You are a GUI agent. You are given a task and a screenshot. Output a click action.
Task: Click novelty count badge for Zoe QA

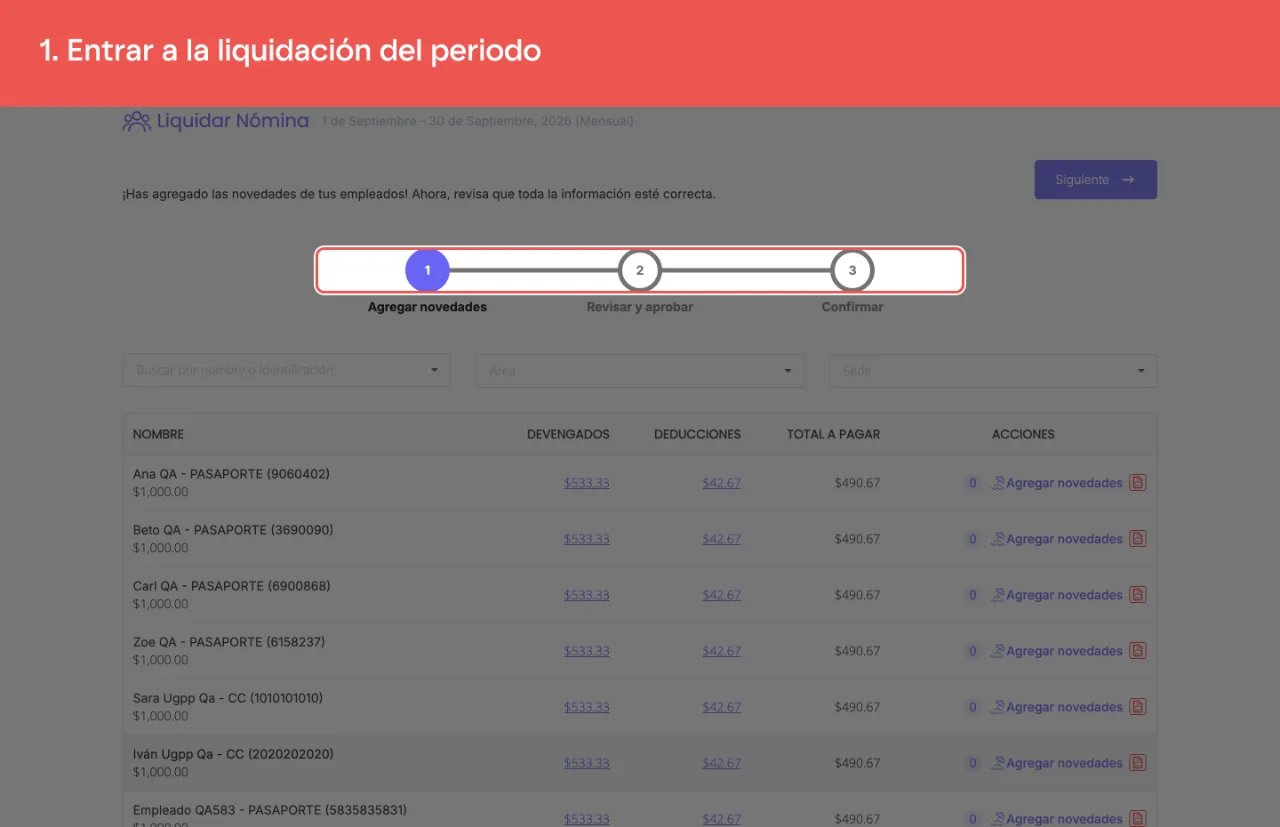pos(972,651)
